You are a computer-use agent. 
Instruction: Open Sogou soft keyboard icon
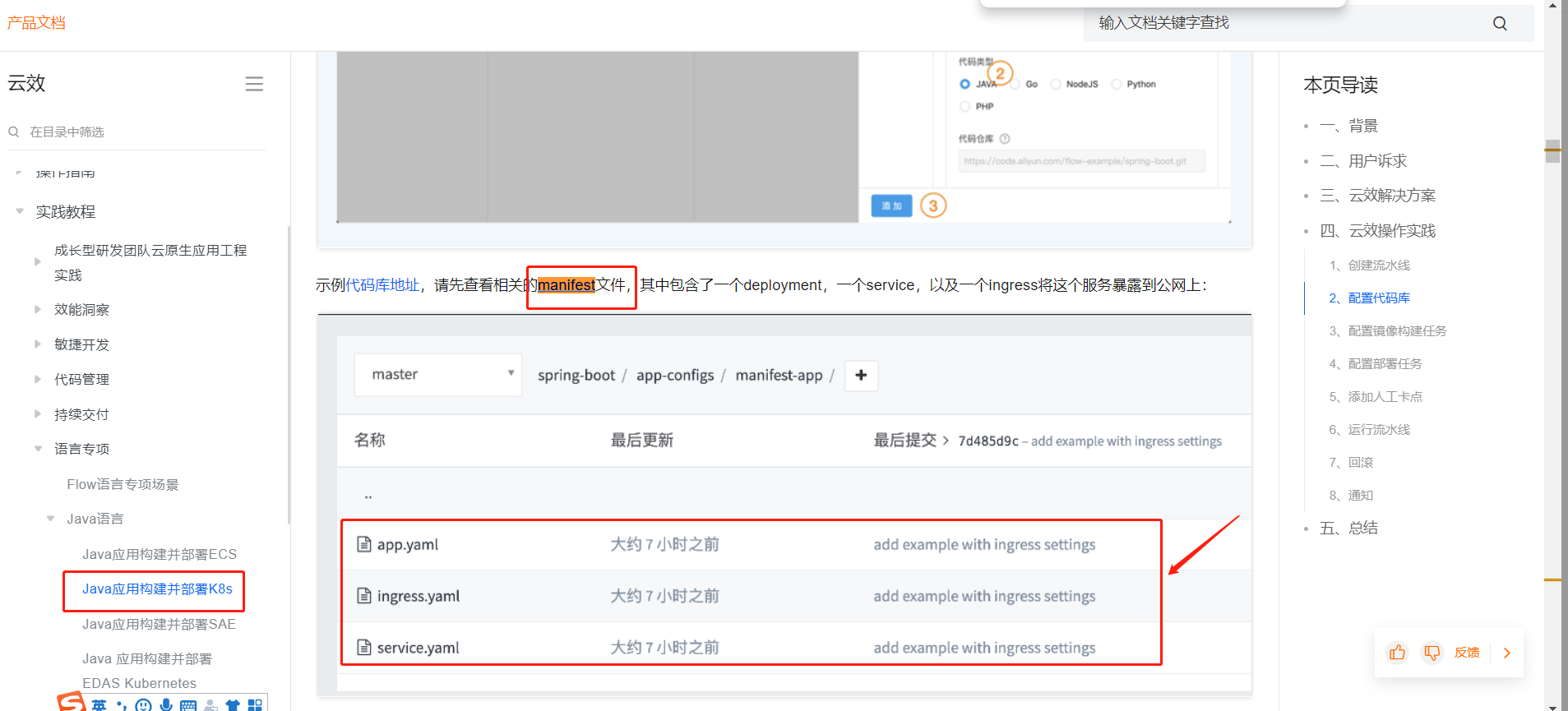pos(188,705)
